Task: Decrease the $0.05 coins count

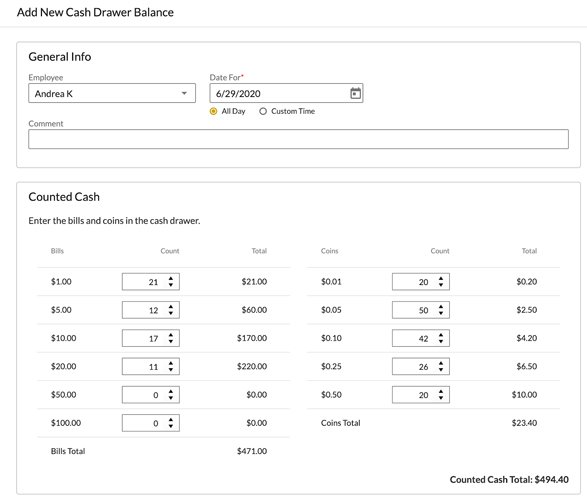Action: pos(441,313)
